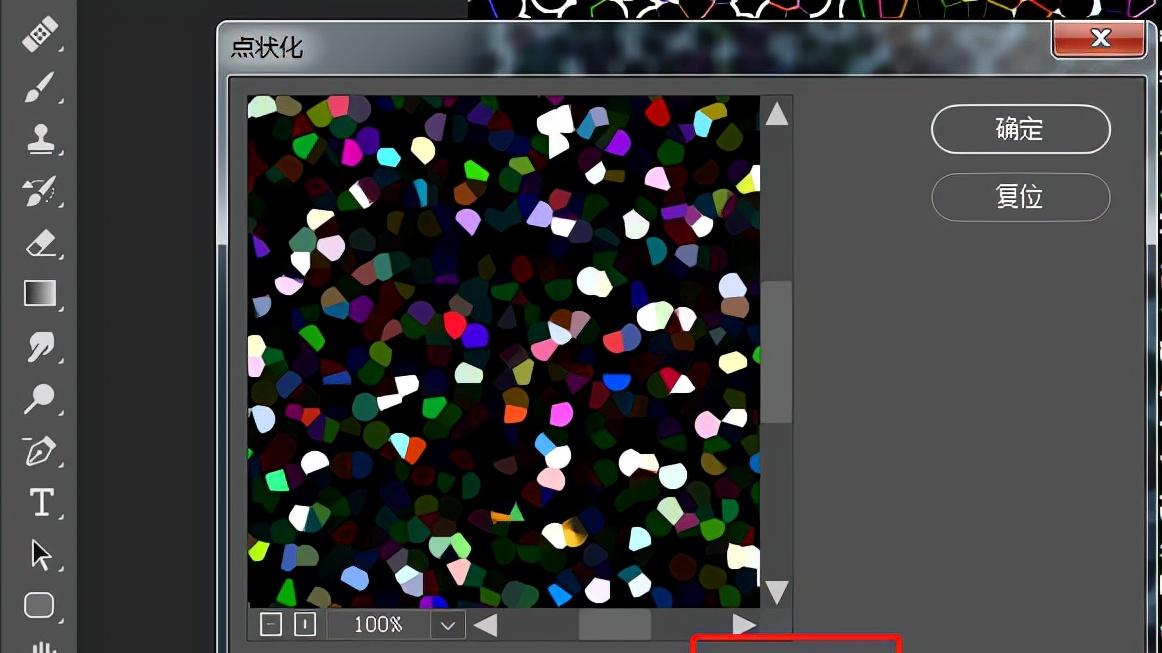Select the Eraser tool
Screen dimensions: 1162x653
pyautogui.click(x=40, y=243)
